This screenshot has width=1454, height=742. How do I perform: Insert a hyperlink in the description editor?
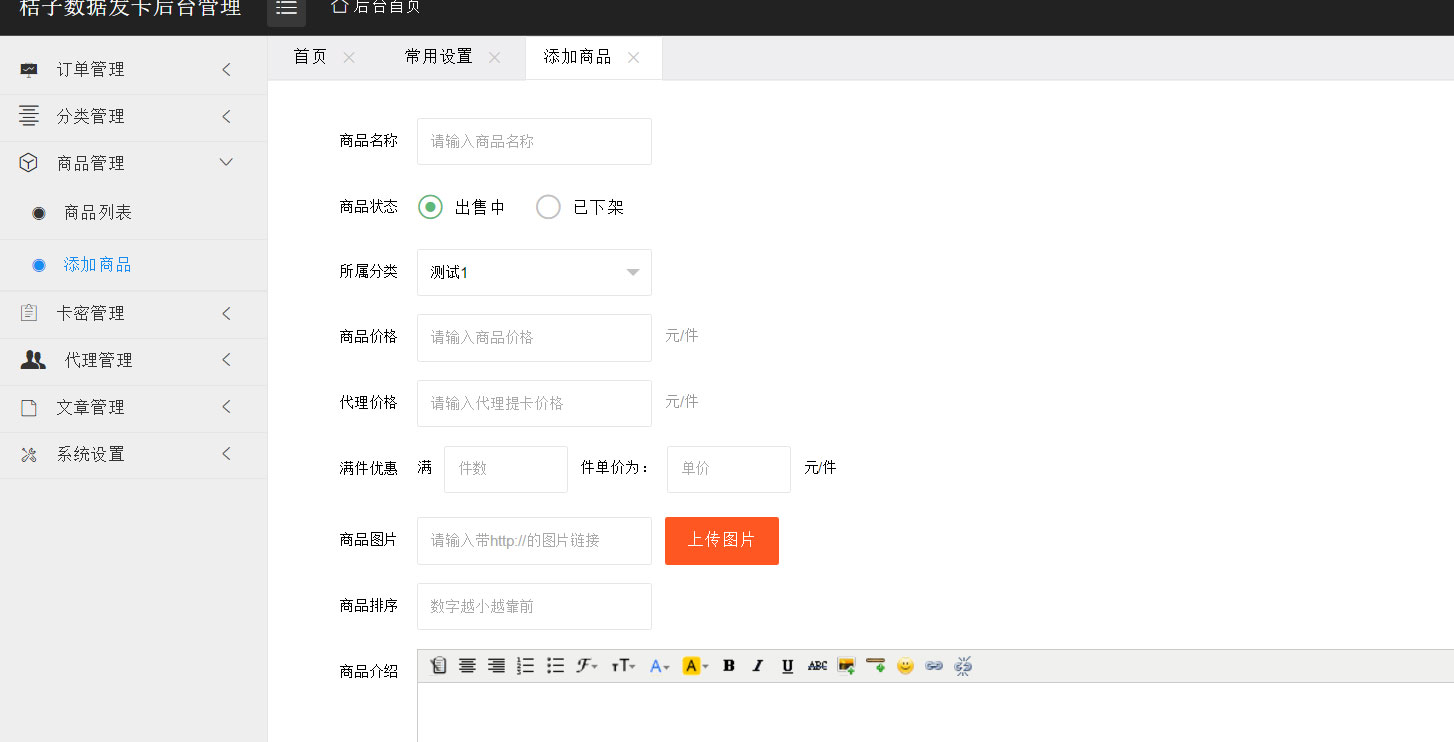933,665
